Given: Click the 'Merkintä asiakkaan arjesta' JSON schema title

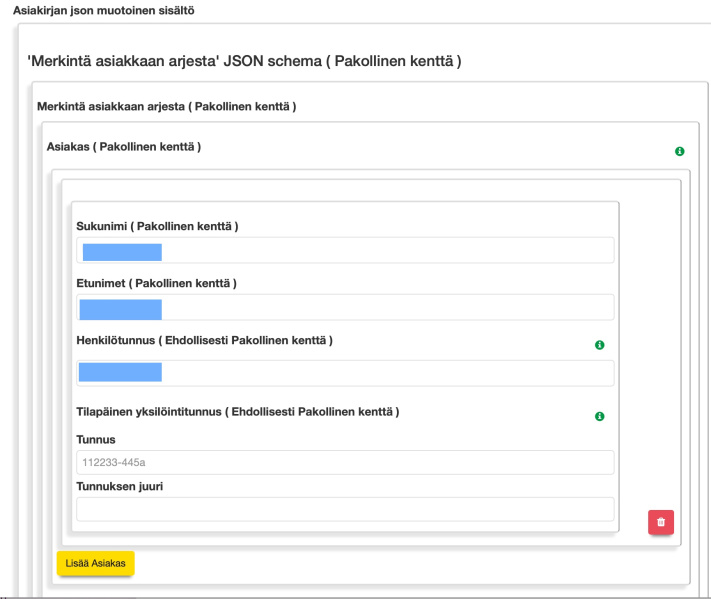Looking at the screenshot, I should pyautogui.click(x=244, y=61).
